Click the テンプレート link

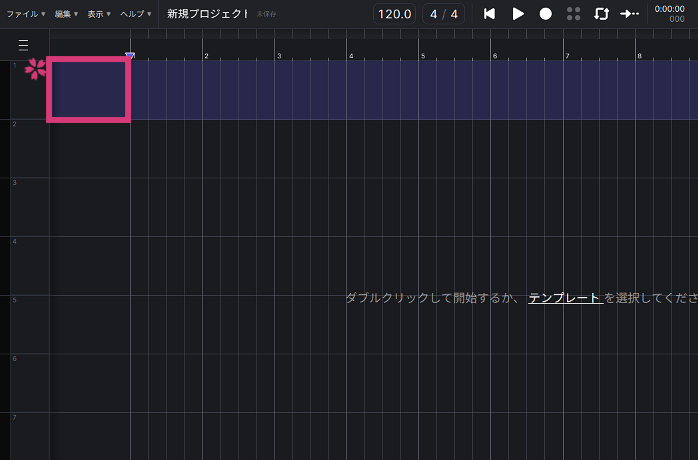click(x=565, y=298)
